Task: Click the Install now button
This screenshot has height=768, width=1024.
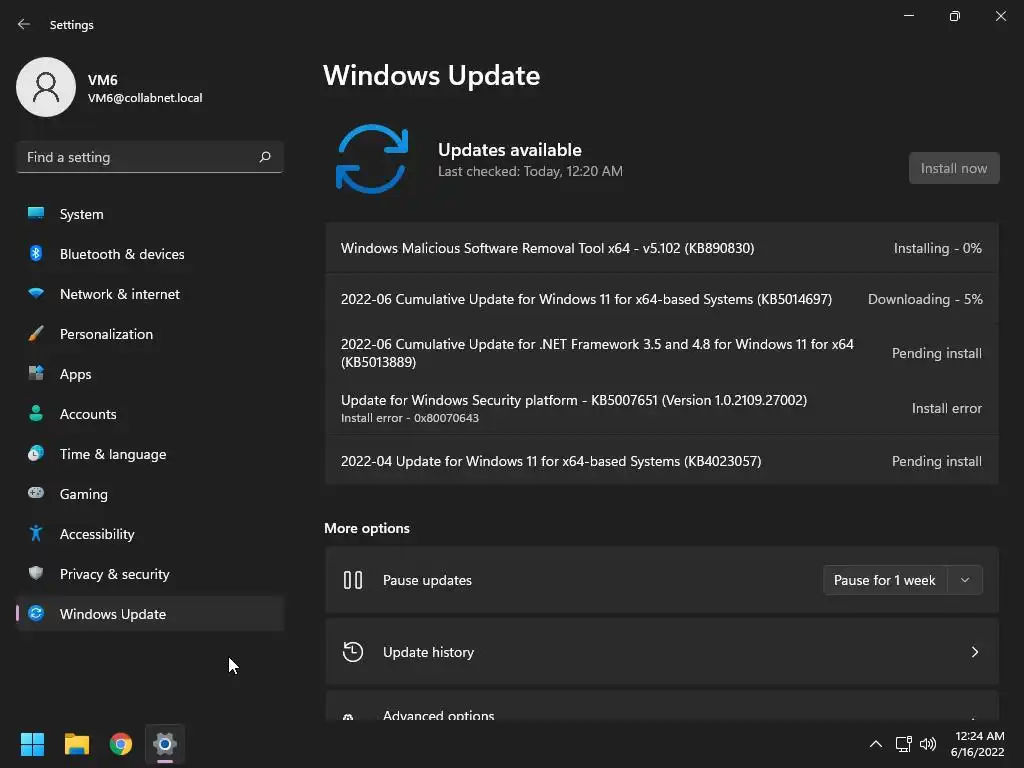Action: click(x=954, y=168)
